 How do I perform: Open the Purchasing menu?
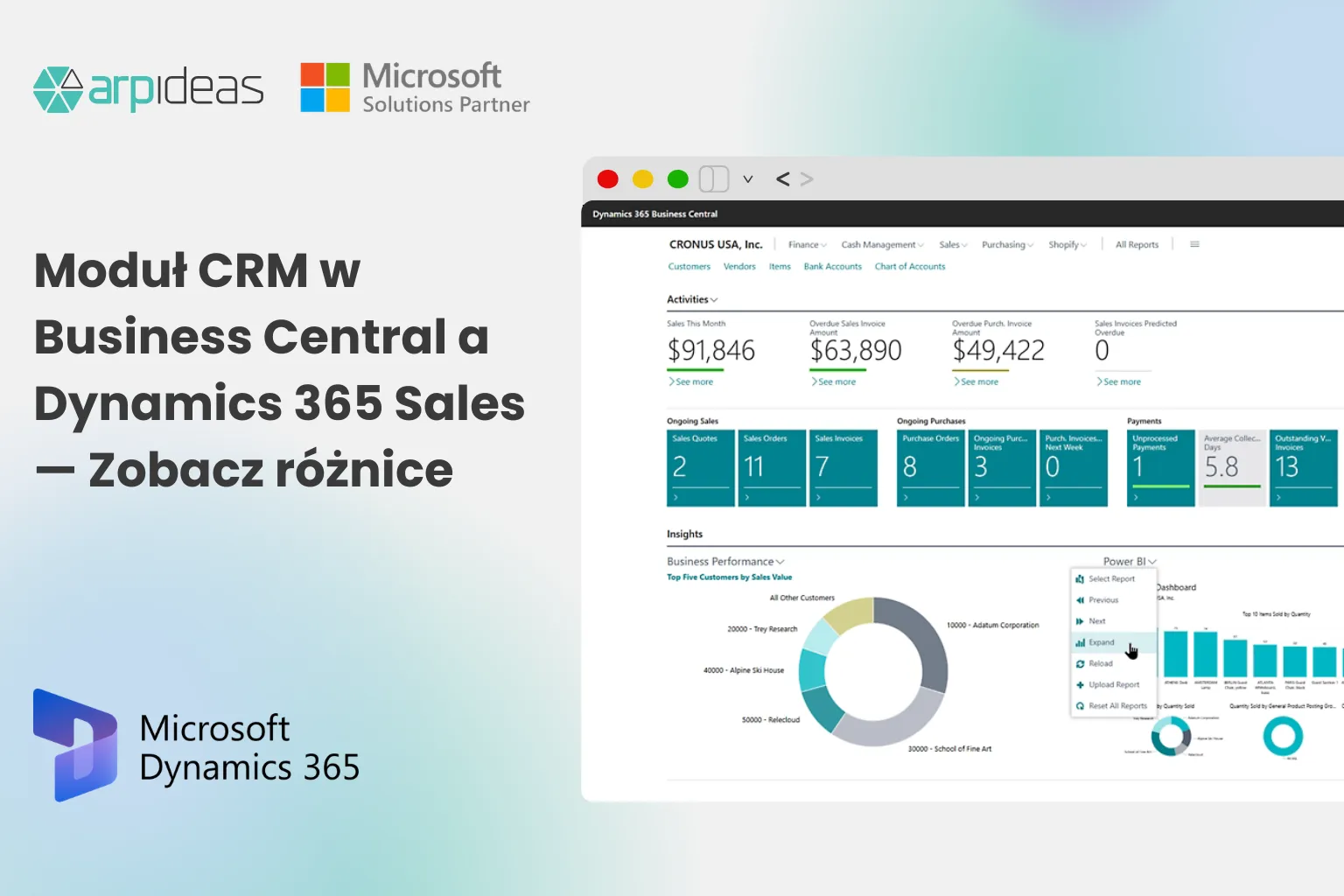point(1007,245)
